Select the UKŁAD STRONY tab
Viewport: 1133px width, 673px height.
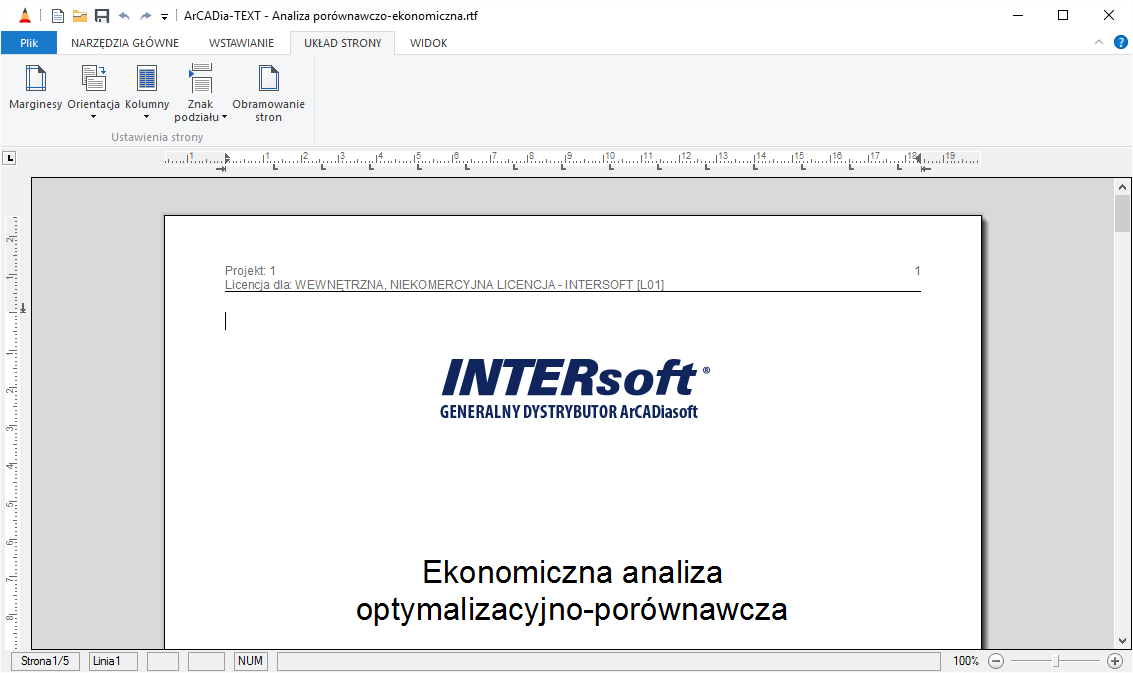coord(343,43)
